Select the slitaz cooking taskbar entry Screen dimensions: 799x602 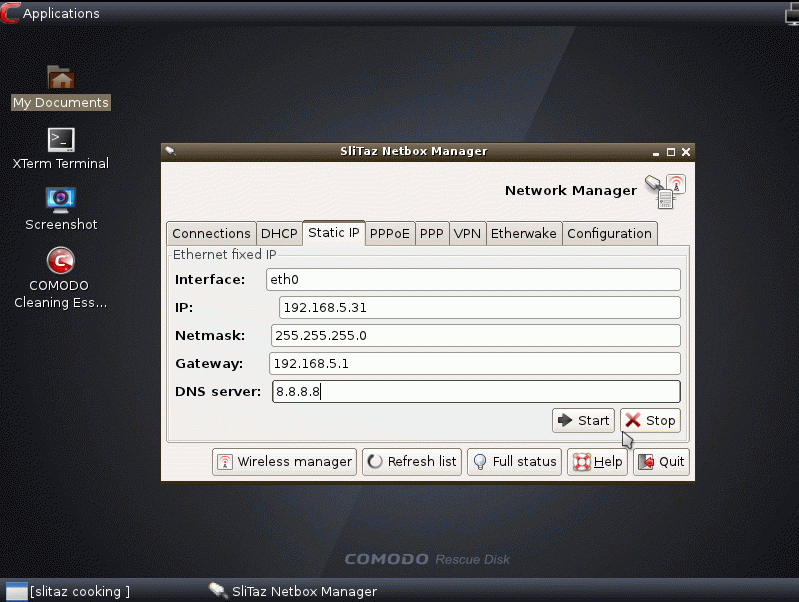click(68, 591)
